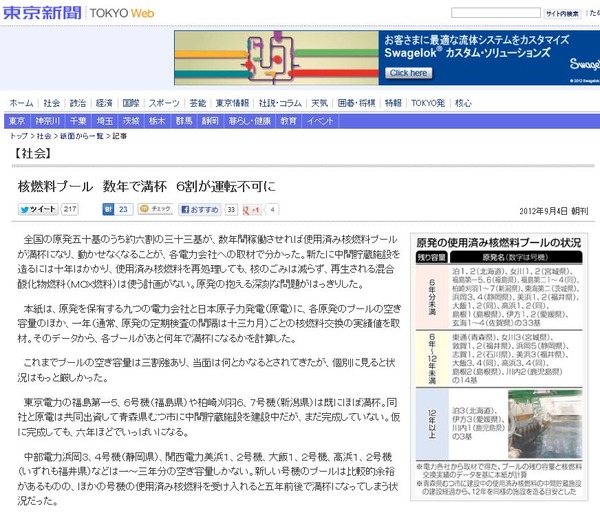Click the 社会 breadcrumb link
600x515 pixels.
click(x=44, y=136)
